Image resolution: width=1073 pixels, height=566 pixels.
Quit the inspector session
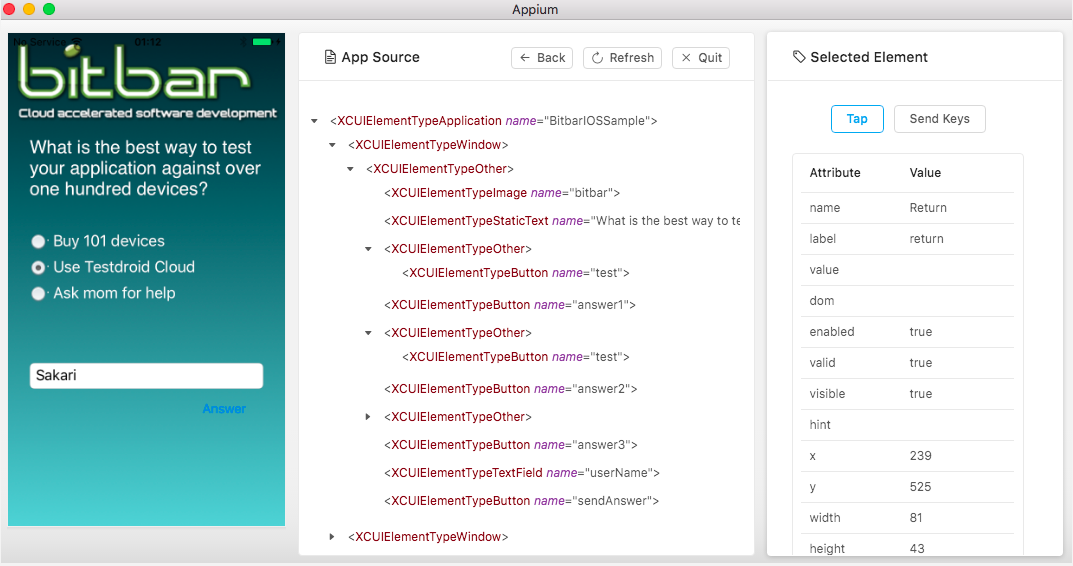(701, 58)
